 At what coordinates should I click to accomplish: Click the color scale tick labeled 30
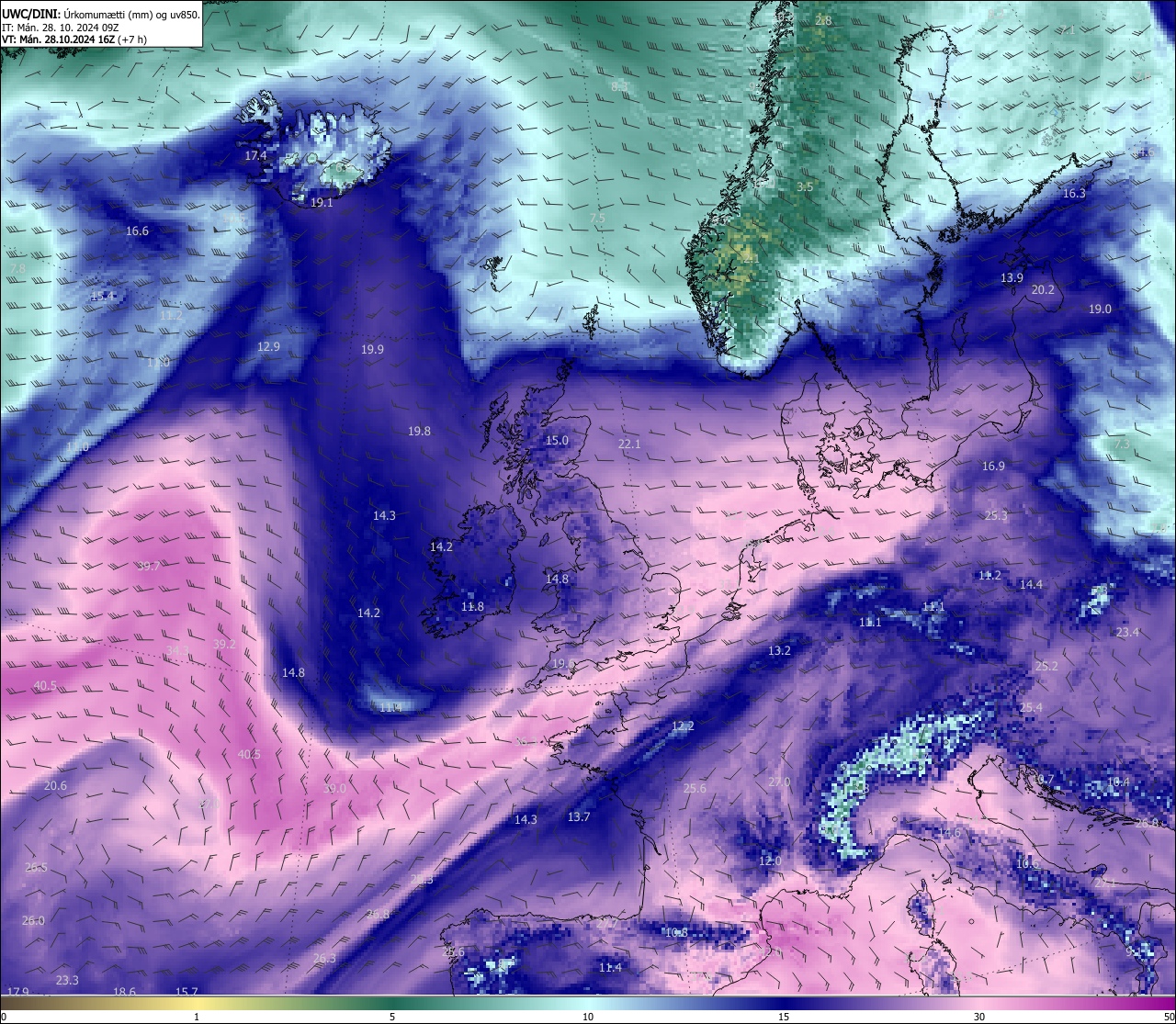979,1017
